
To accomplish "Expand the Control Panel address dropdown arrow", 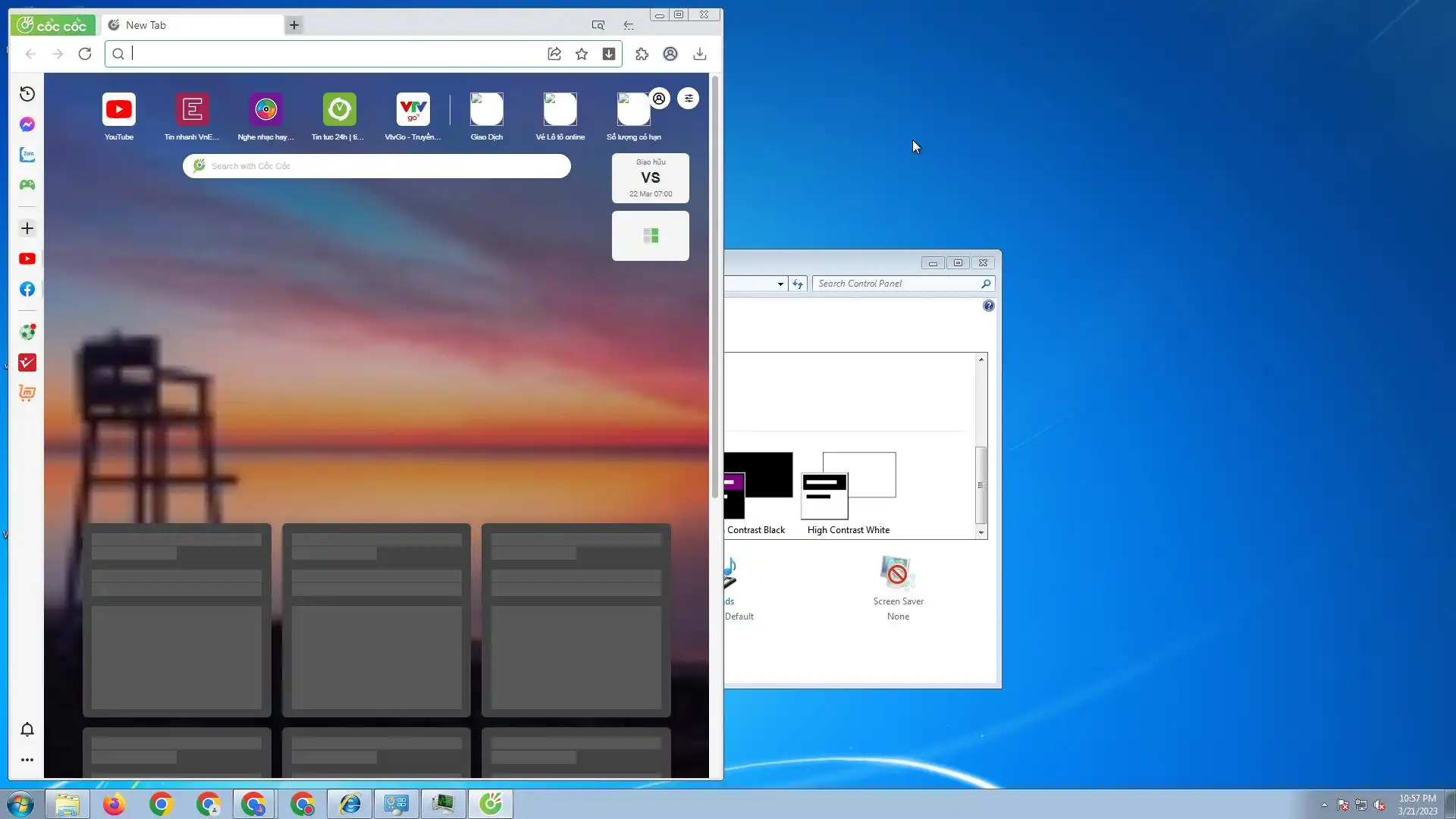I will tap(780, 284).
